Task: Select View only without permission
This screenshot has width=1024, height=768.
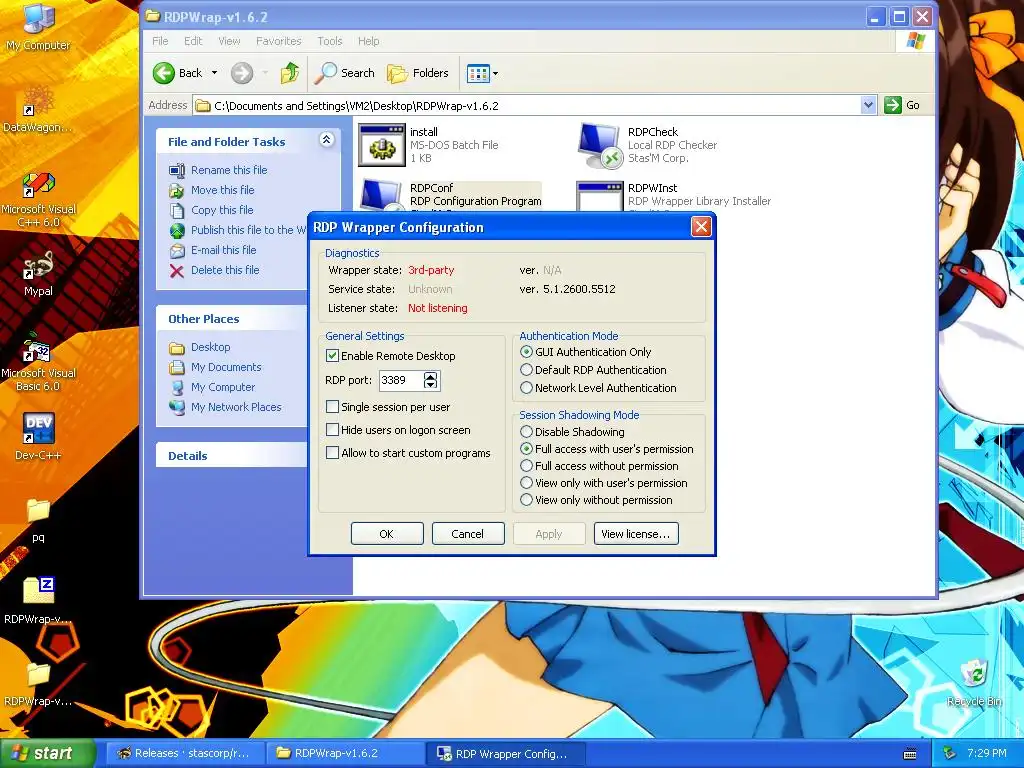Action: [x=526, y=500]
